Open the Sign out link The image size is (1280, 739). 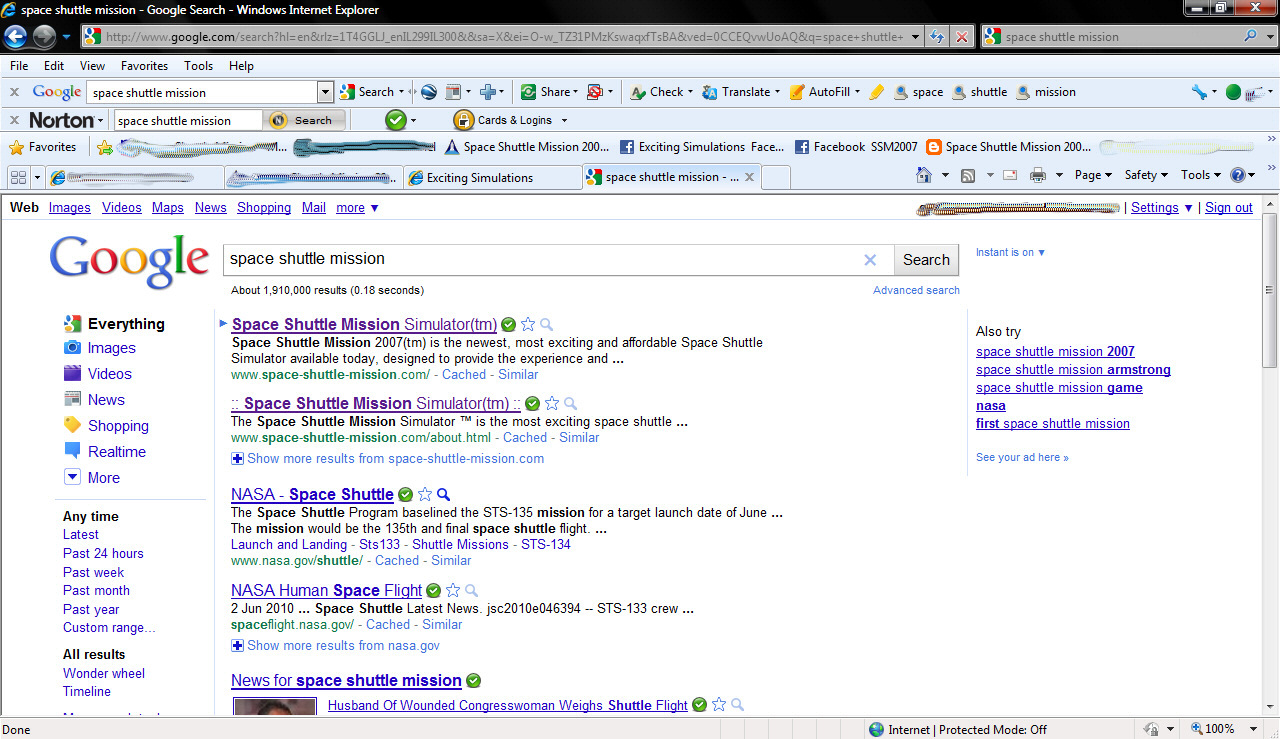pyautogui.click(x=1229, y=208)
